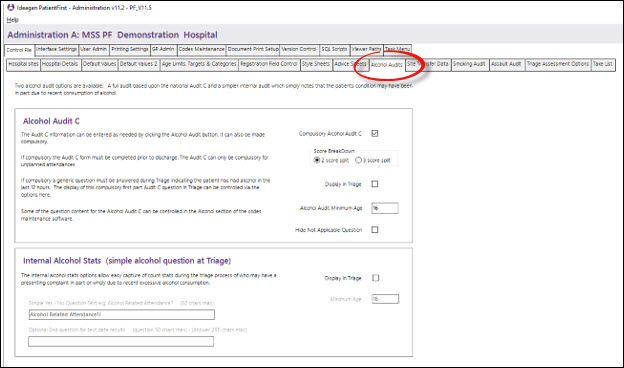Viewport: 624px width, 368px height.
Task: Enable Display in Triage for Internal Alcohol Stats
Action: [376, 278]
